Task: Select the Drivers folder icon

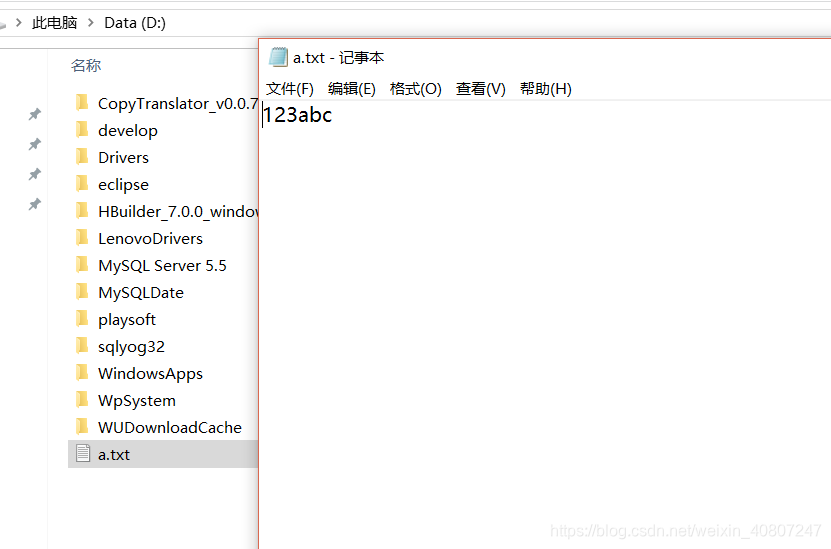Action: tap(82, 156)
